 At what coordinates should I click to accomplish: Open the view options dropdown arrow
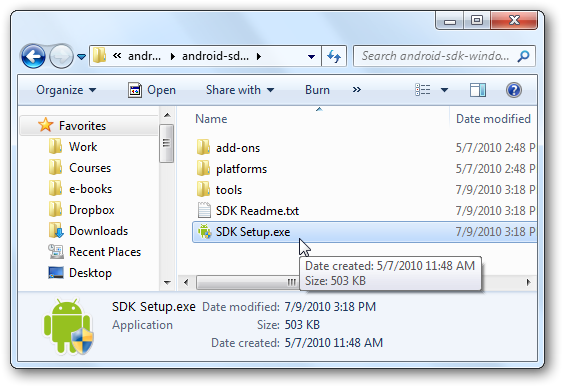(444, 90)
